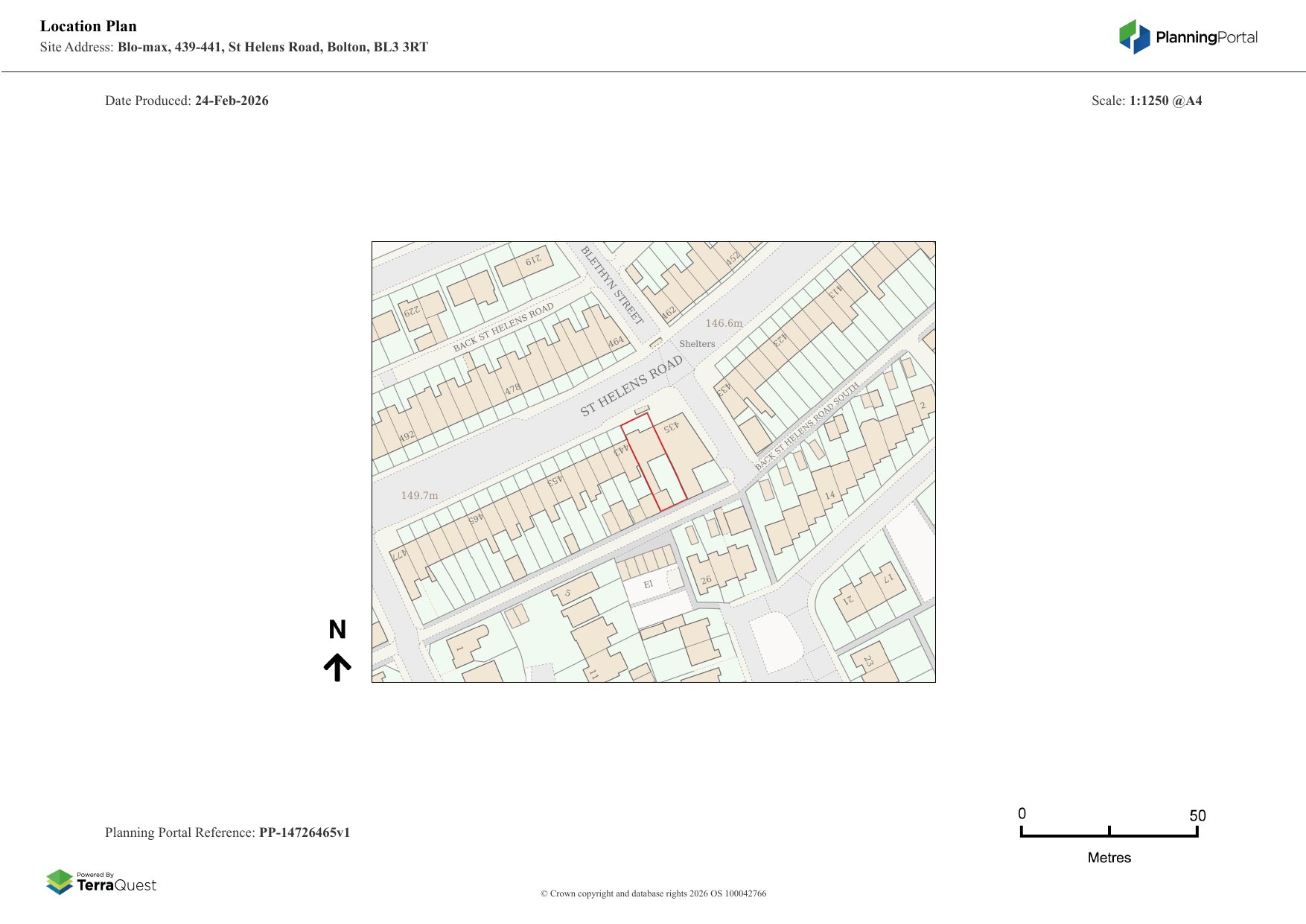Image resolution: width=1306 pixels, height=924 pixels.
Task: Click the 146.6m spot height label
Action: pyautogui.click(x=724, y=323)
